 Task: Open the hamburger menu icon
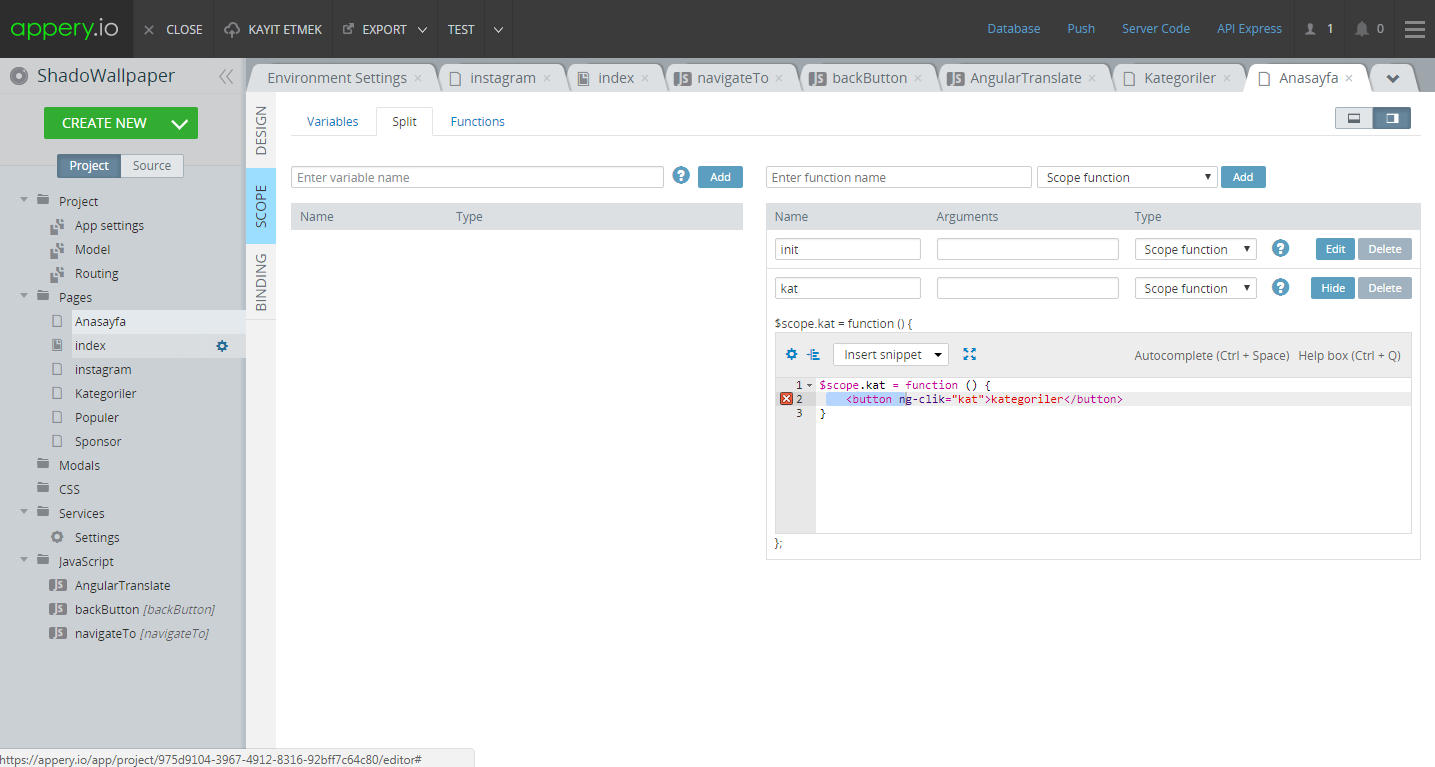click(1414, 29)
